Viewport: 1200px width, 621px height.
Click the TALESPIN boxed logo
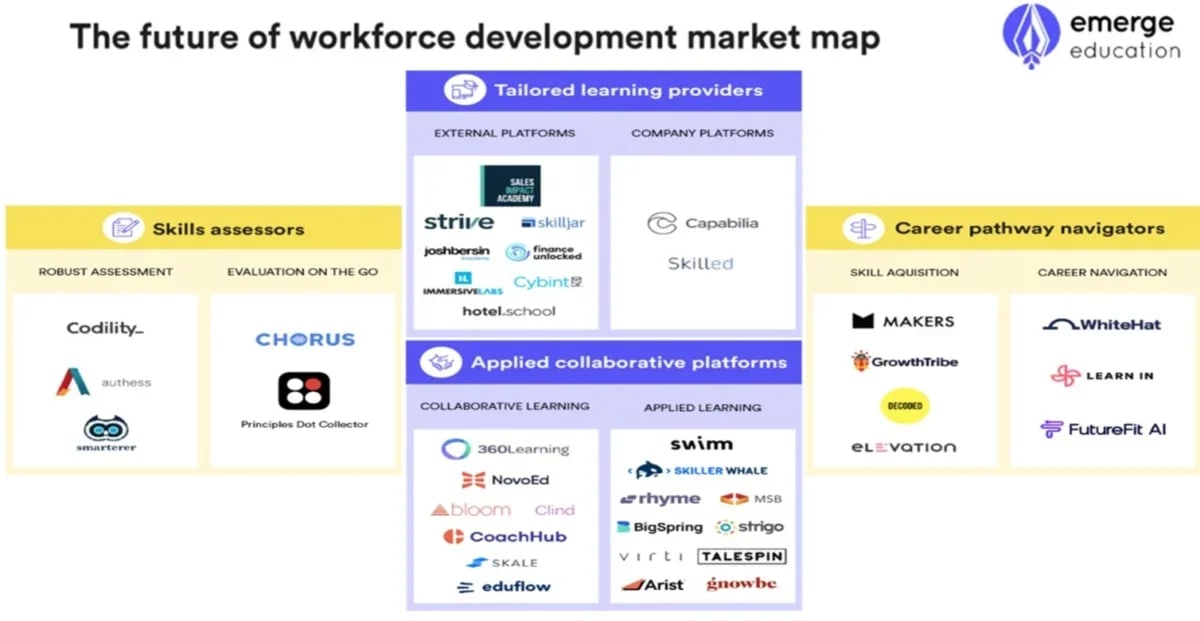[742, 556]
